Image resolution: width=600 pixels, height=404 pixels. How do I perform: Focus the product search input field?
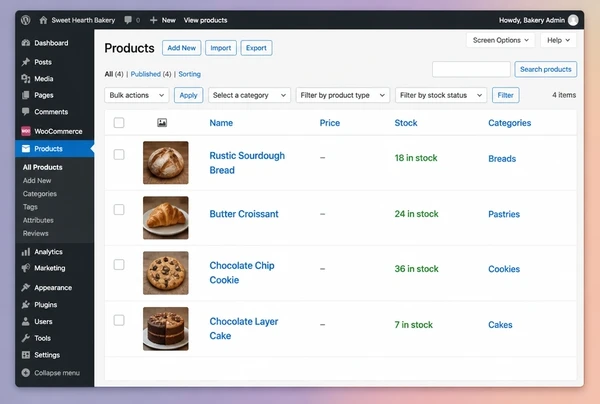471,69
